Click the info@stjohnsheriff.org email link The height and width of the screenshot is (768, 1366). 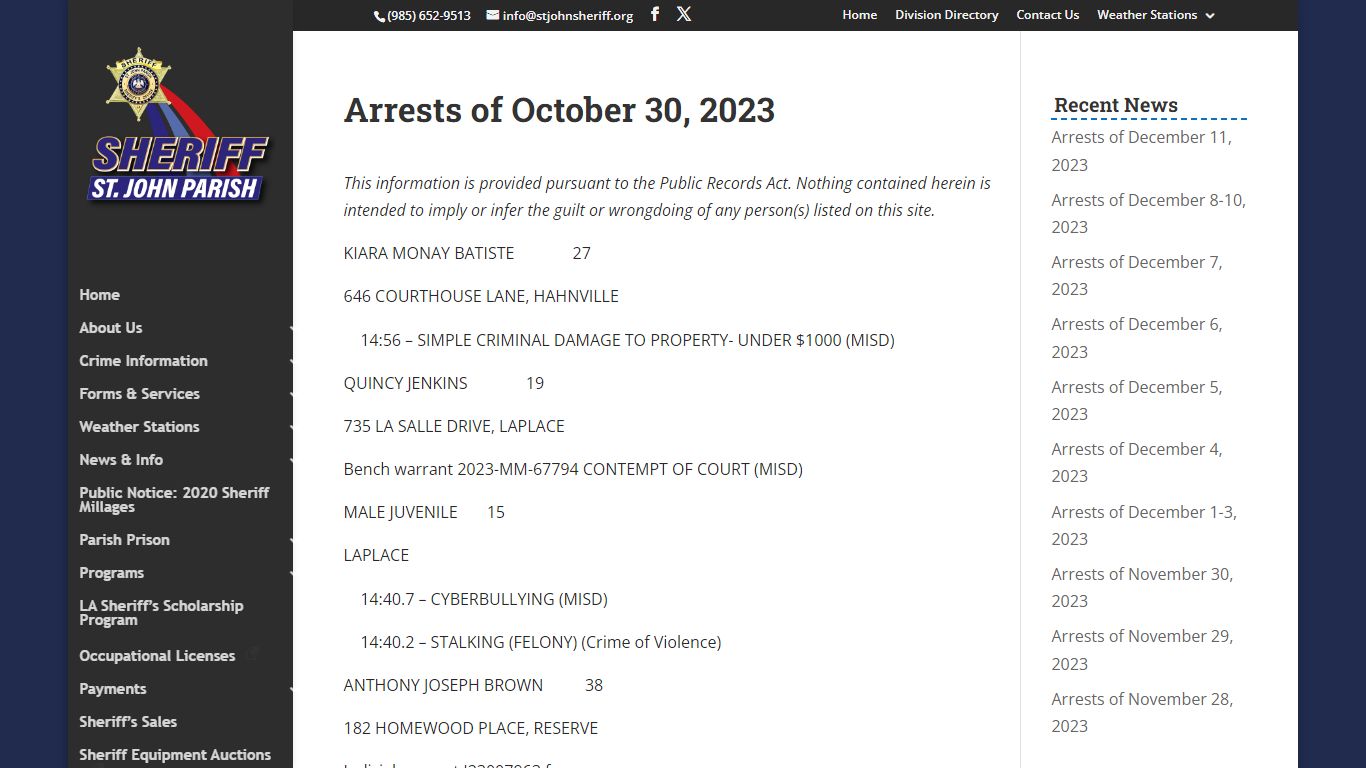click(x=568, y=15)
